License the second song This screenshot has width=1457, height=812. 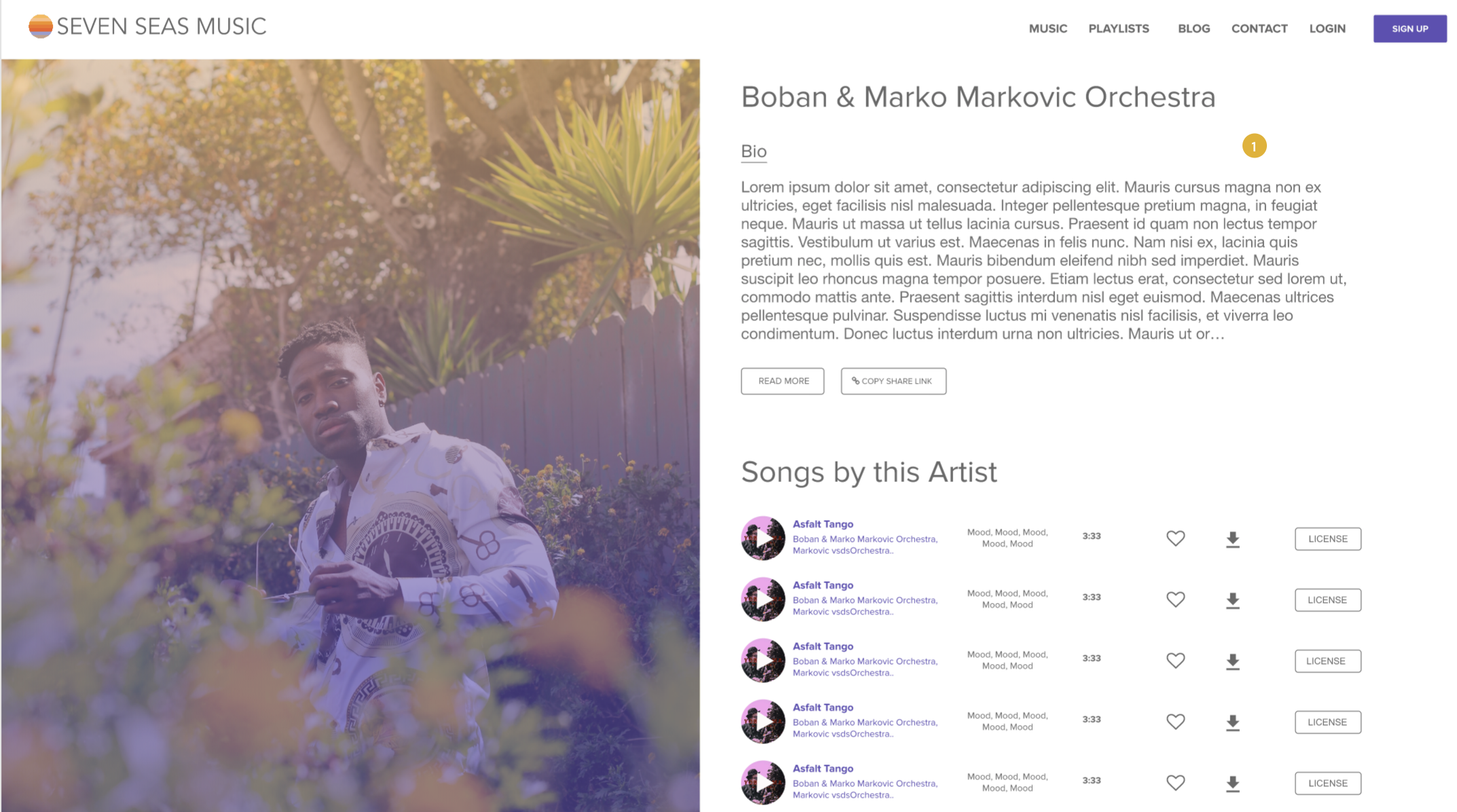point(1327,600)
